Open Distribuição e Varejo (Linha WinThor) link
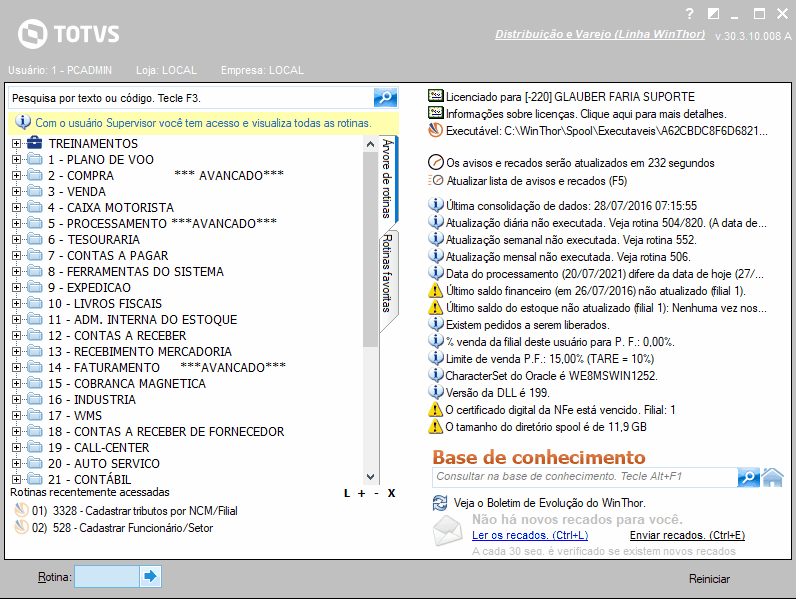Screen dimensions: 796x599 (600, 34)
